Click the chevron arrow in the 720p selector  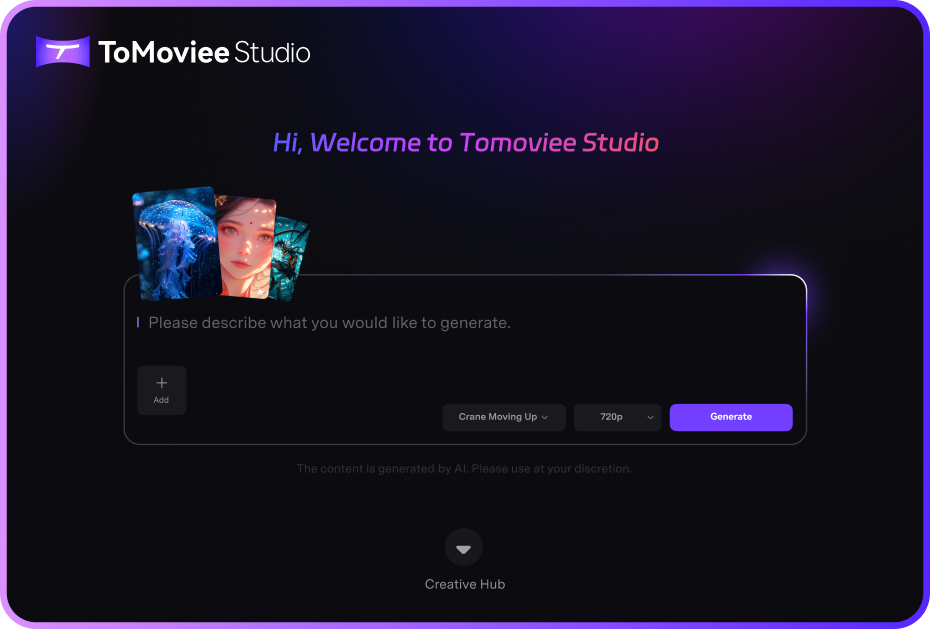click(650, 418)
